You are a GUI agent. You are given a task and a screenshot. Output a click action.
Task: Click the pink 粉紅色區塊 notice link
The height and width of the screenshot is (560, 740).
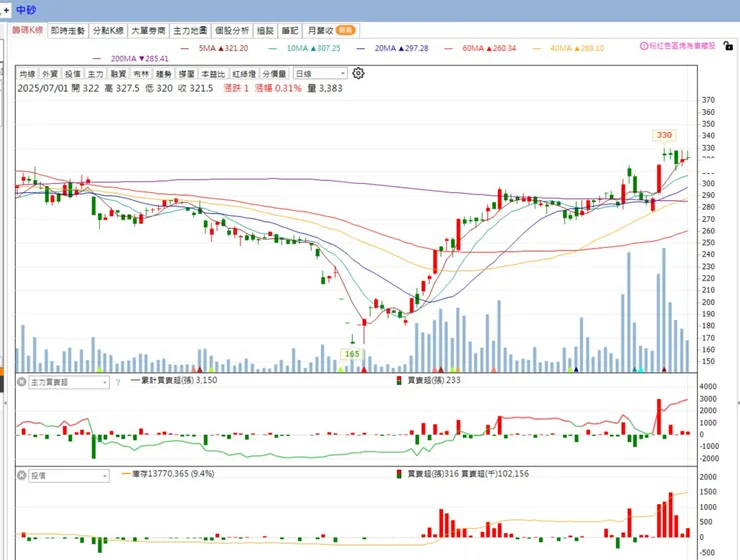tap(682, 46)
